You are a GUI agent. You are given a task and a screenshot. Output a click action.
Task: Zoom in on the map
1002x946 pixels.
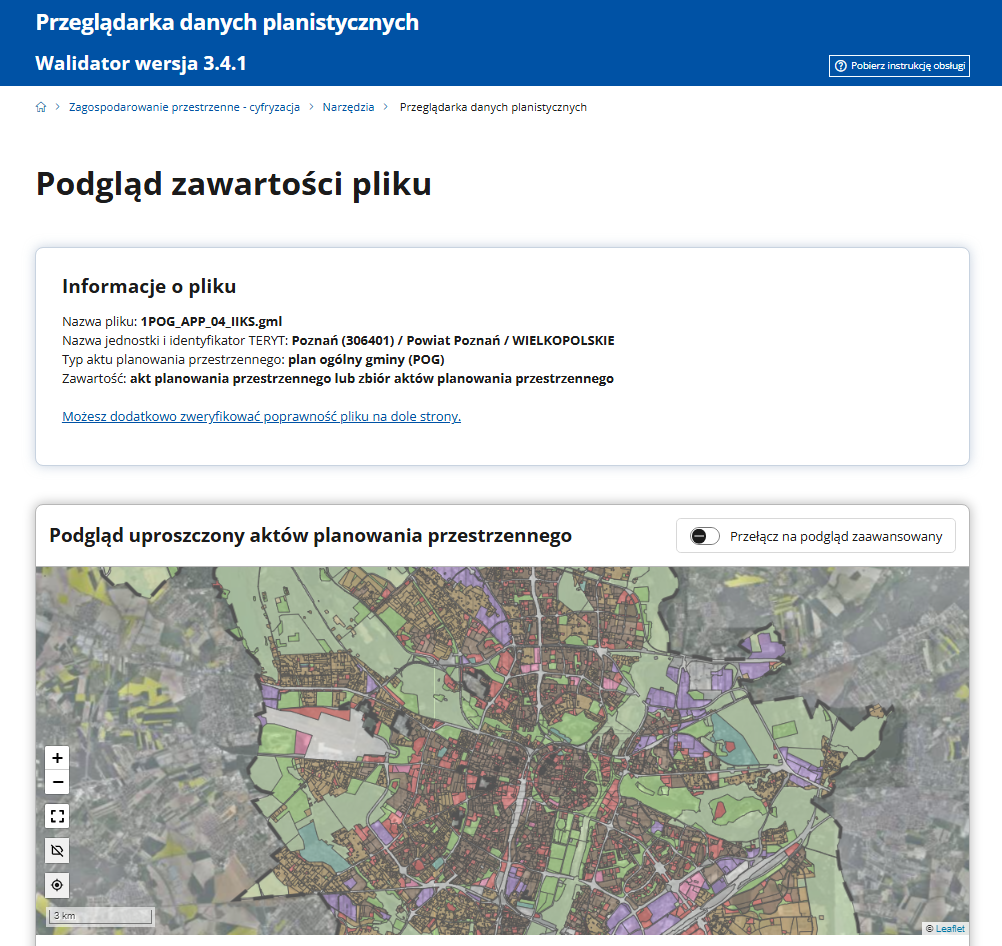(56, 758)
